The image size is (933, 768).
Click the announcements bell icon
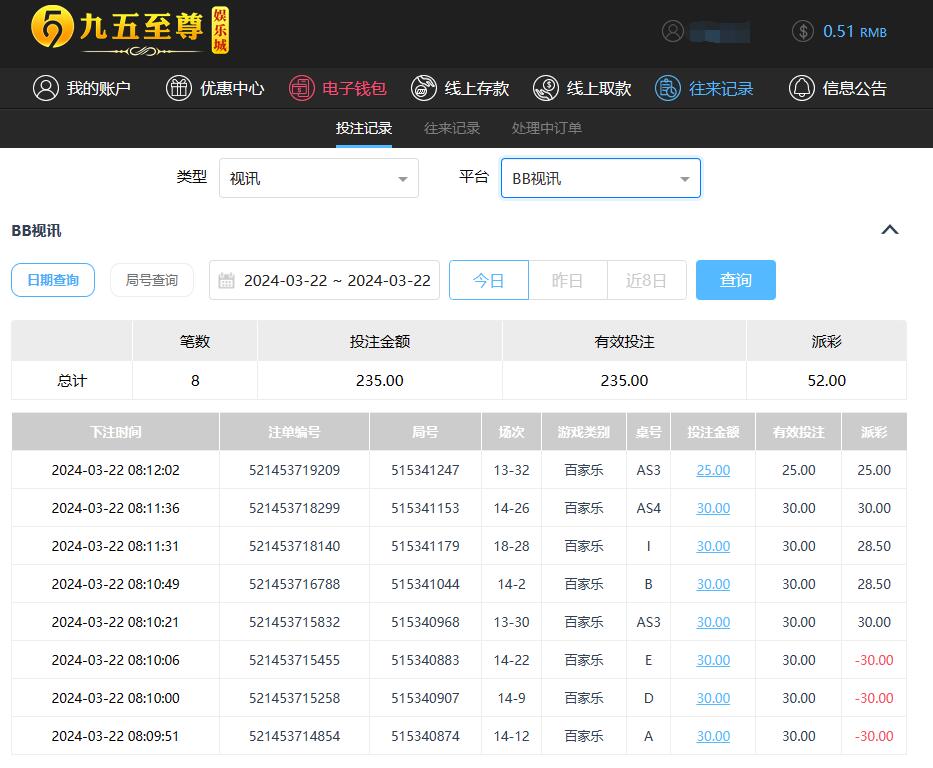click(x=801, y=88)
